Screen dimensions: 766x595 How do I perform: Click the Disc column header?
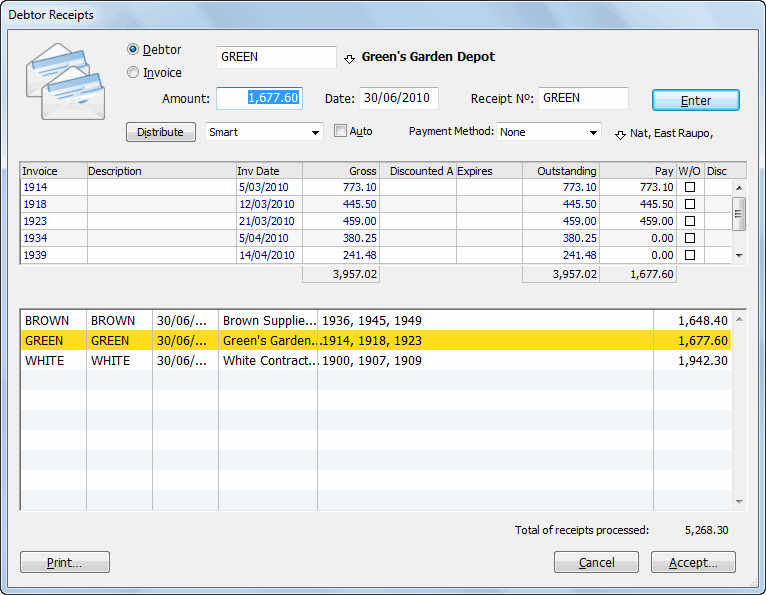point(717,171)
